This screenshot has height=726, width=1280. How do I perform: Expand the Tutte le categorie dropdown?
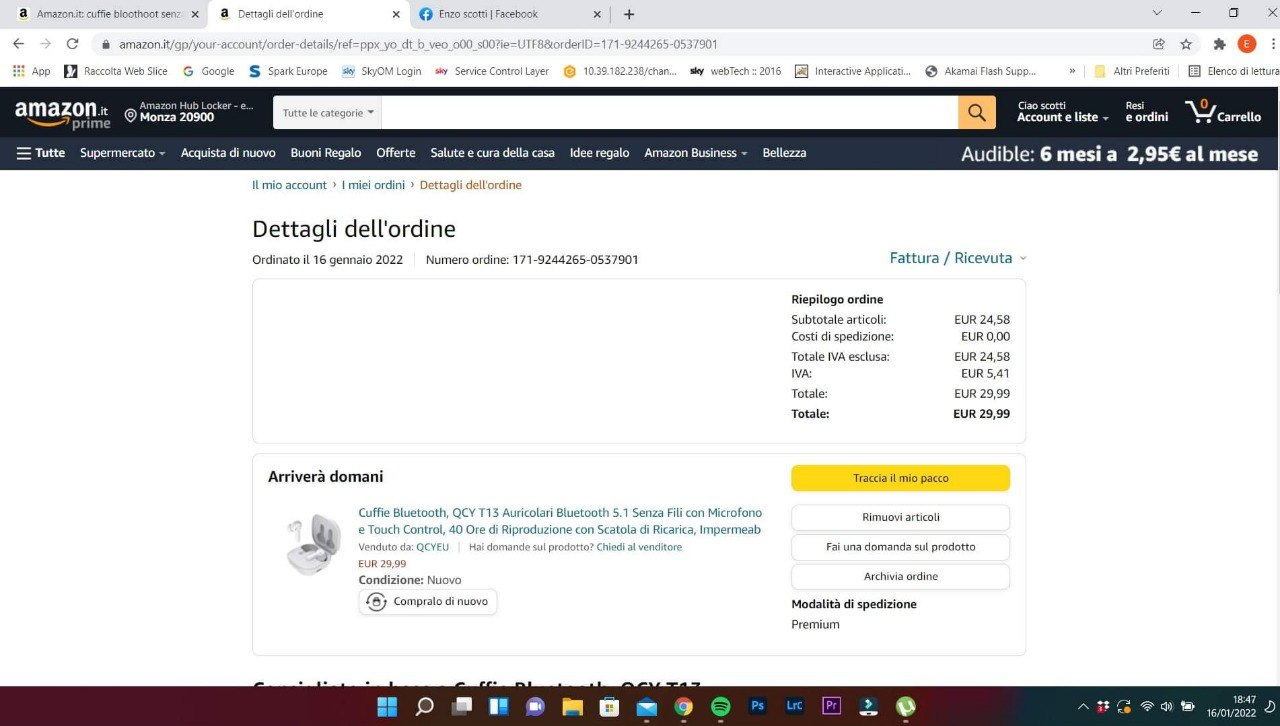point(328,113)
